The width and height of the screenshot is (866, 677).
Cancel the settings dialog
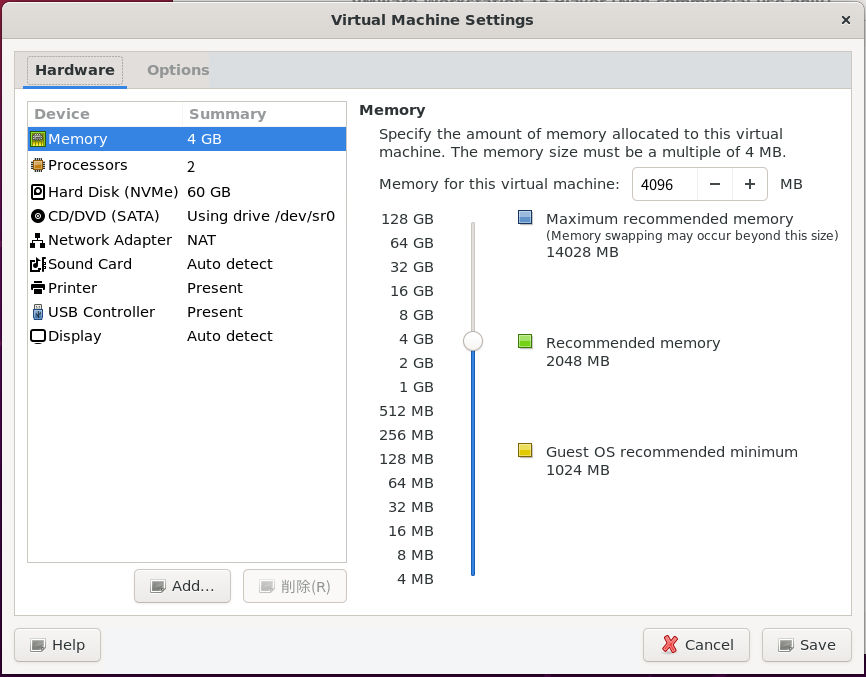pos(696,645)
